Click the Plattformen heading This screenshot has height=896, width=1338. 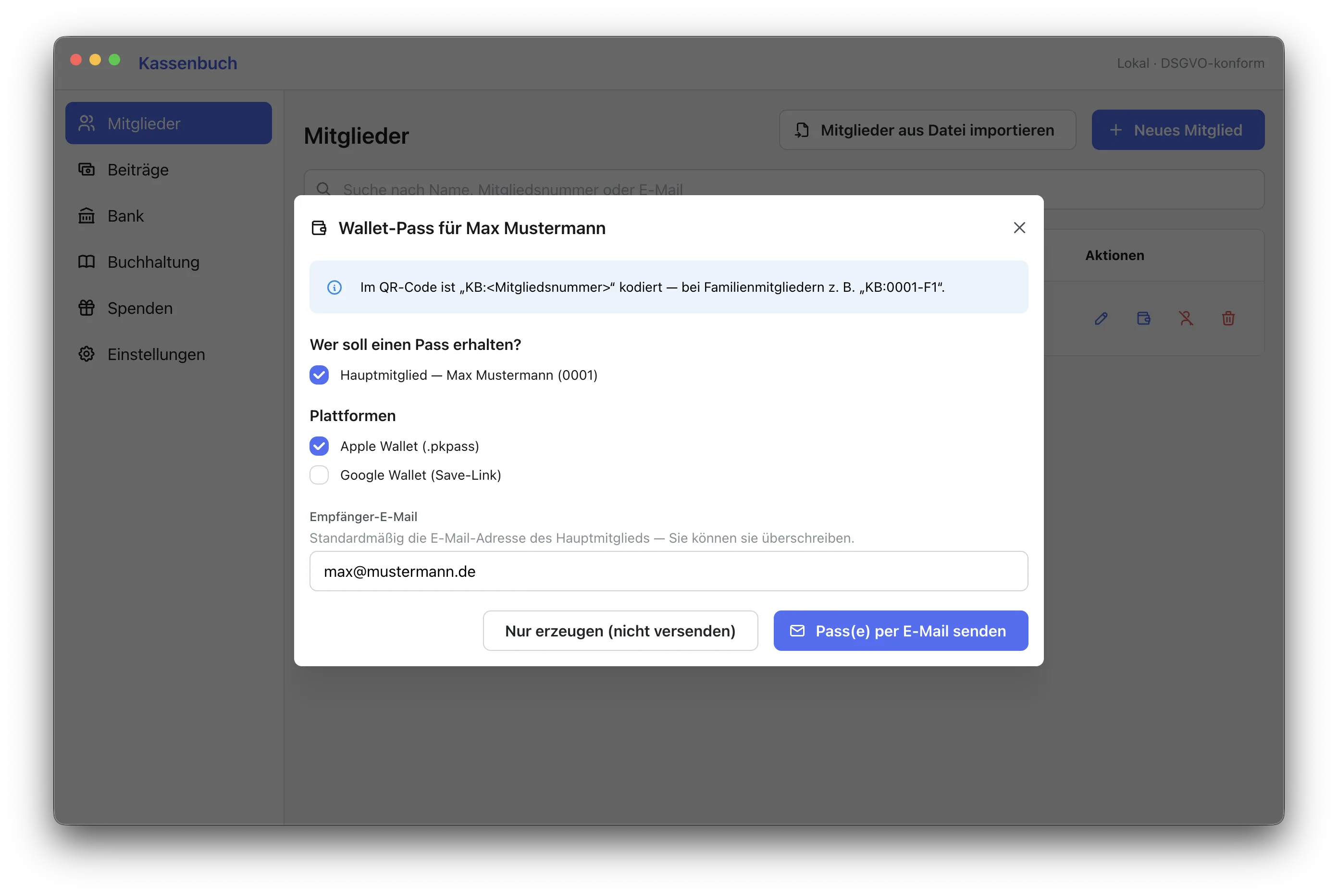coord(352,416)
